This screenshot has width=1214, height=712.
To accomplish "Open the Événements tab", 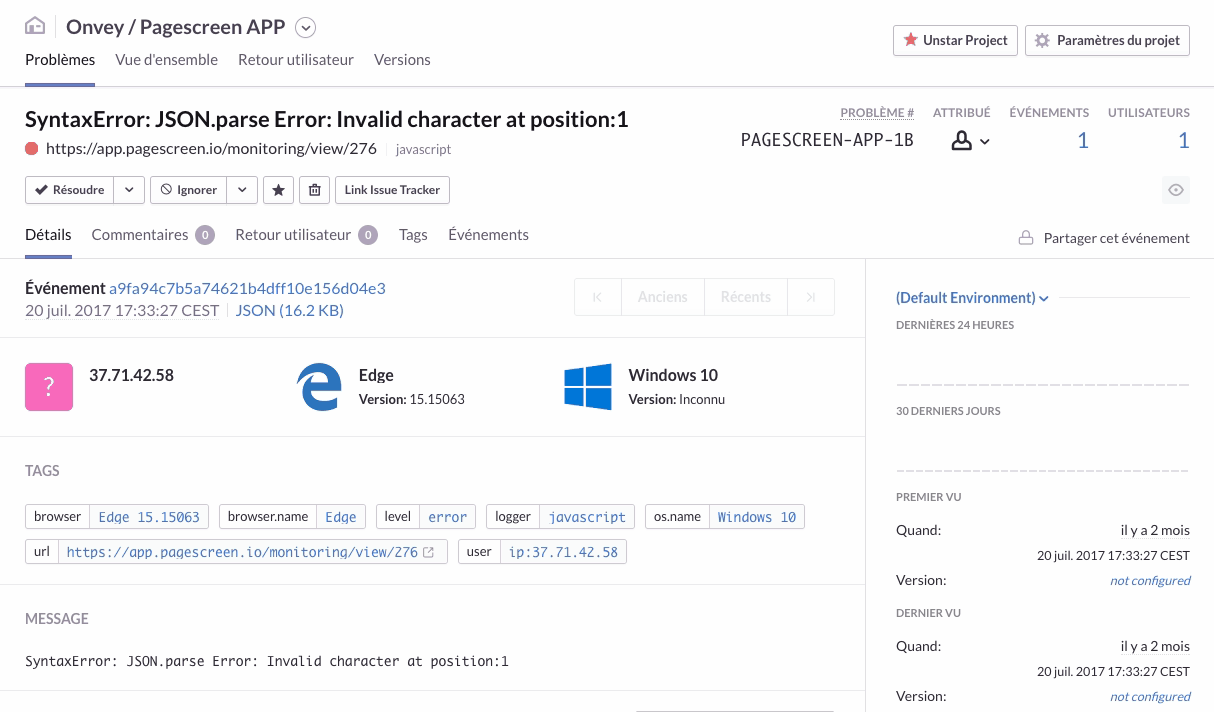I will [488, 235].
